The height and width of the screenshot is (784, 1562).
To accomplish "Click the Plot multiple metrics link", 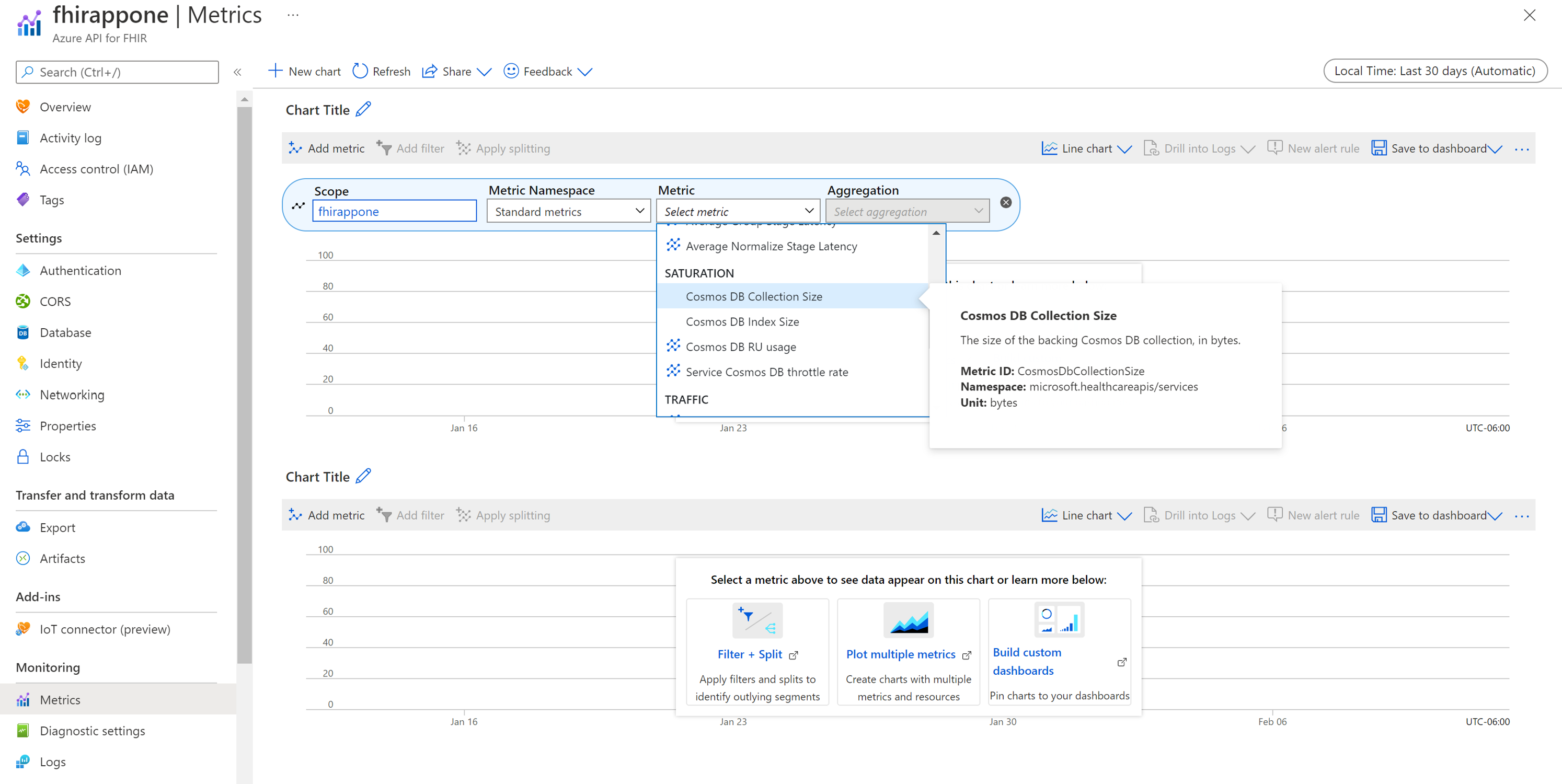I will click(902, 654).
